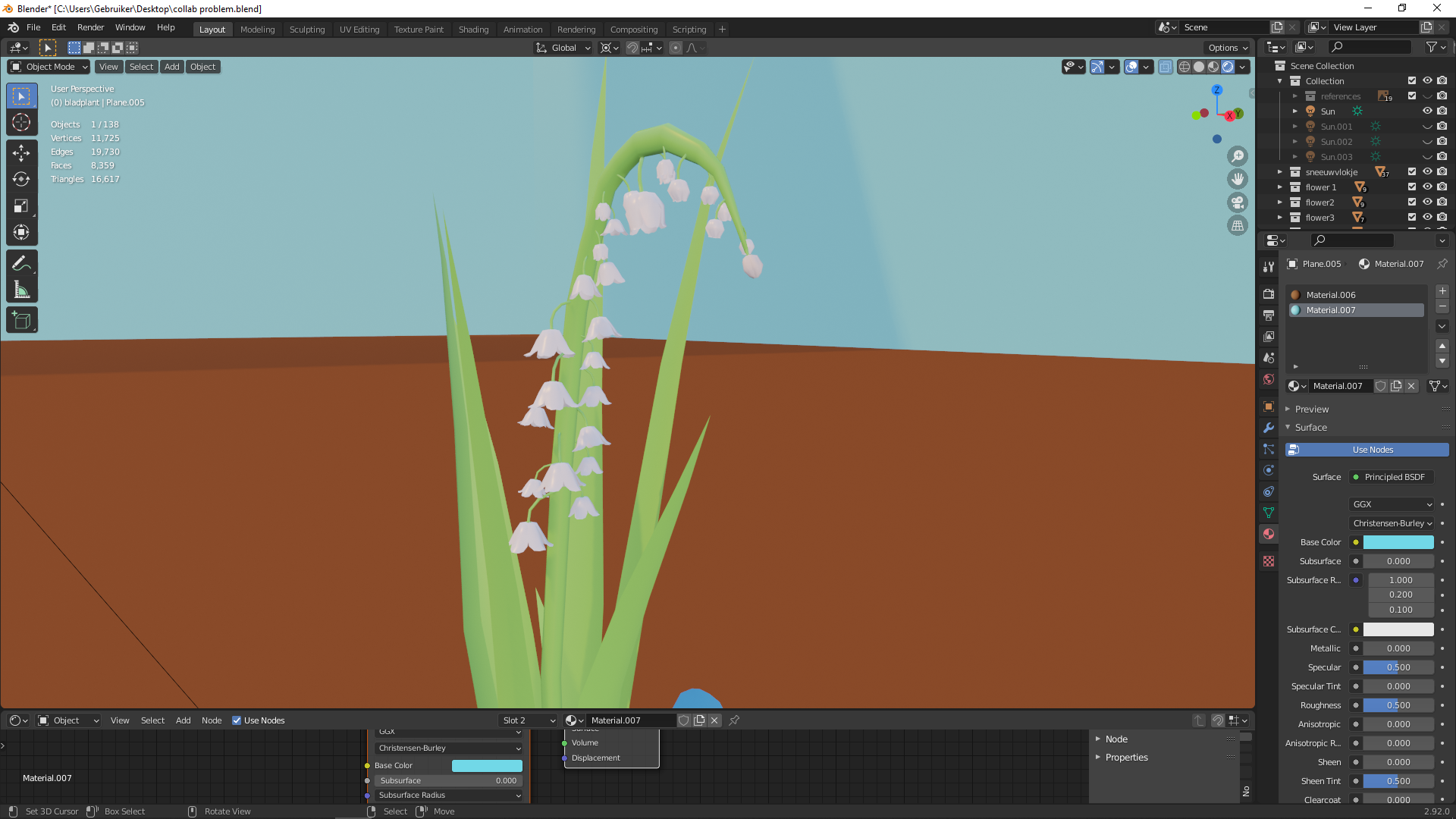
Task: Toggle Use Nodes checkbox in node editor
Action: (x=237, y=720)
